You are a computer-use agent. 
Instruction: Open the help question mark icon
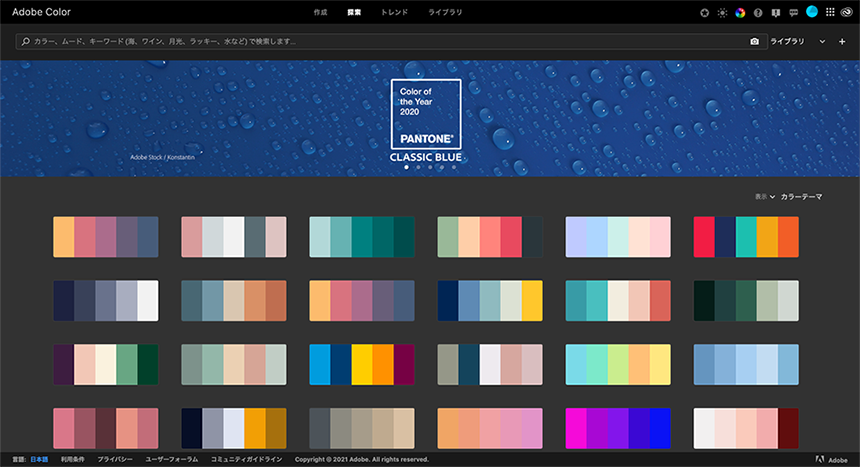coord(758,13)
